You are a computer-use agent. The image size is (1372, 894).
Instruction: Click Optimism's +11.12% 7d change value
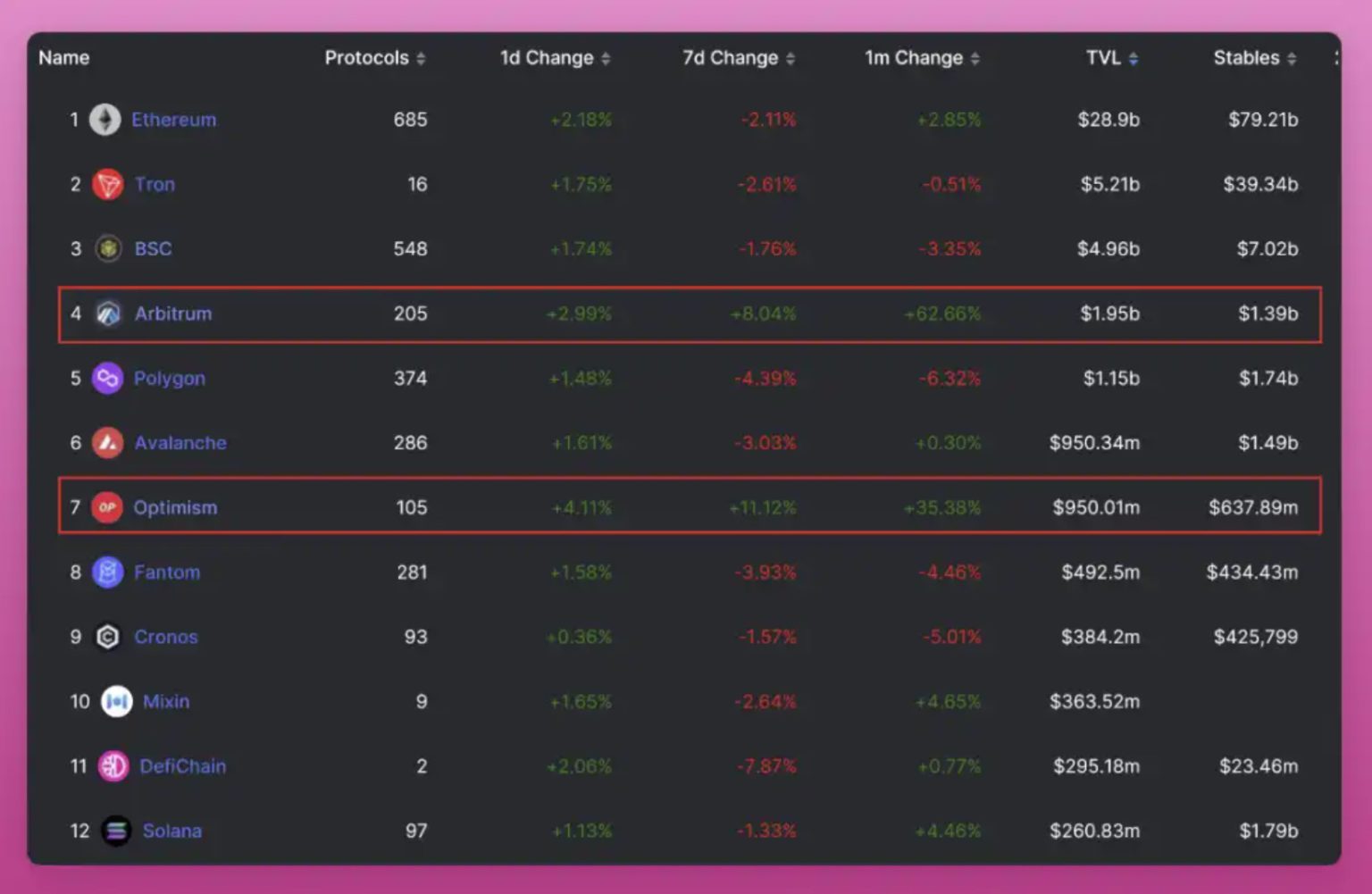(763, 506)
